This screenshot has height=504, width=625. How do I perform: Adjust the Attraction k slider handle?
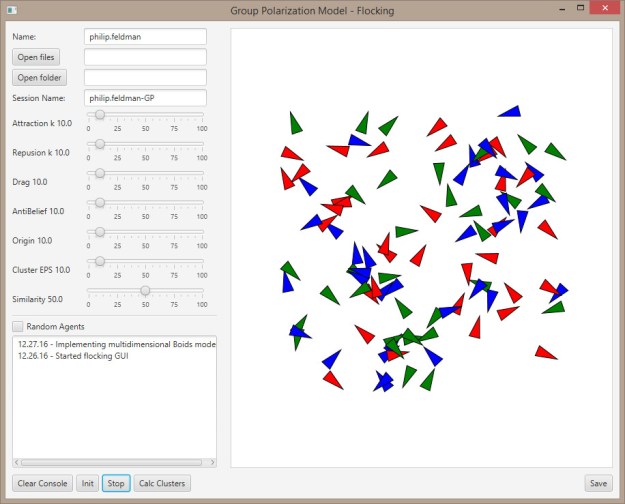[x=100, y=115]
